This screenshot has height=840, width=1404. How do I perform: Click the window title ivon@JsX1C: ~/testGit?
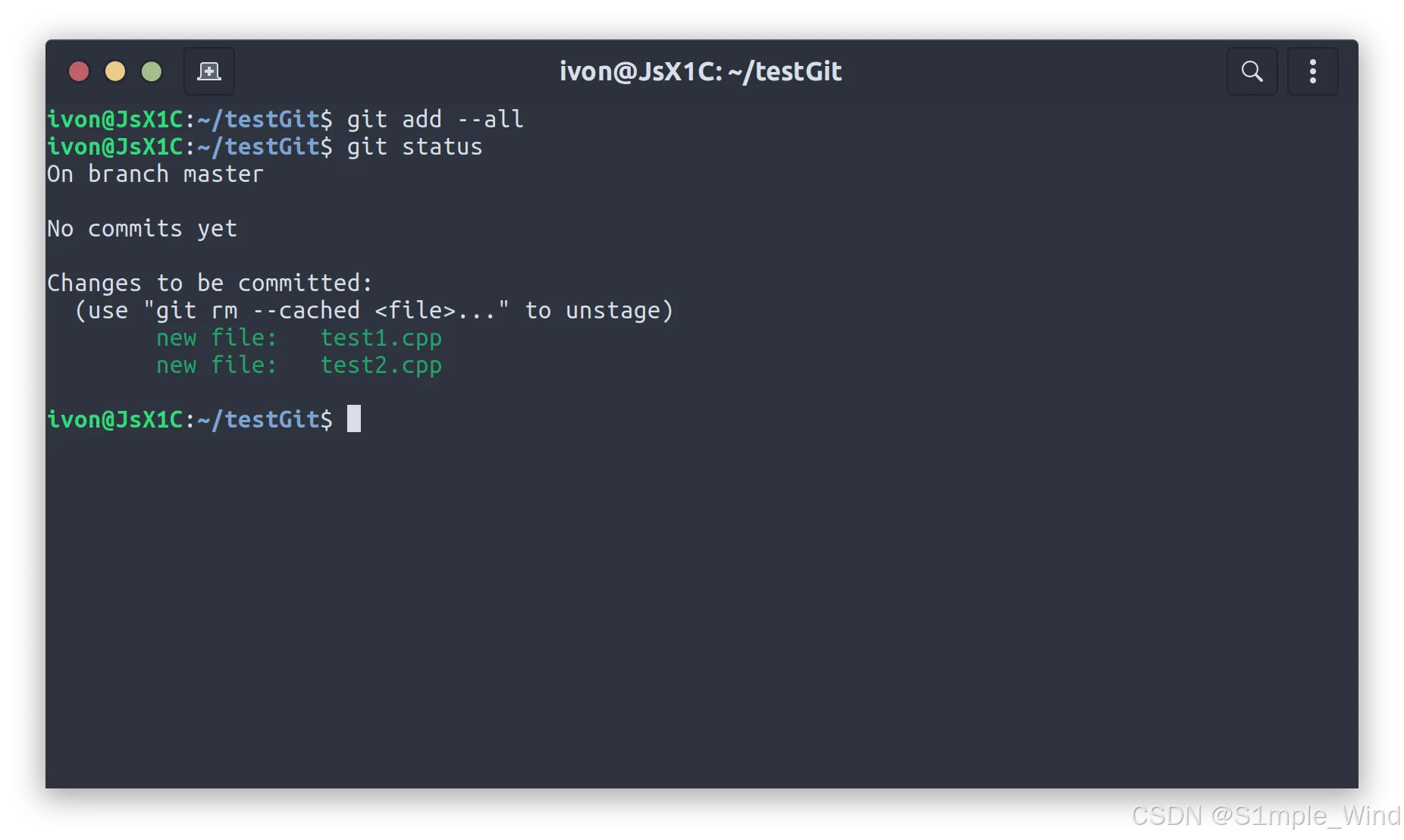[x=700, y=71]
